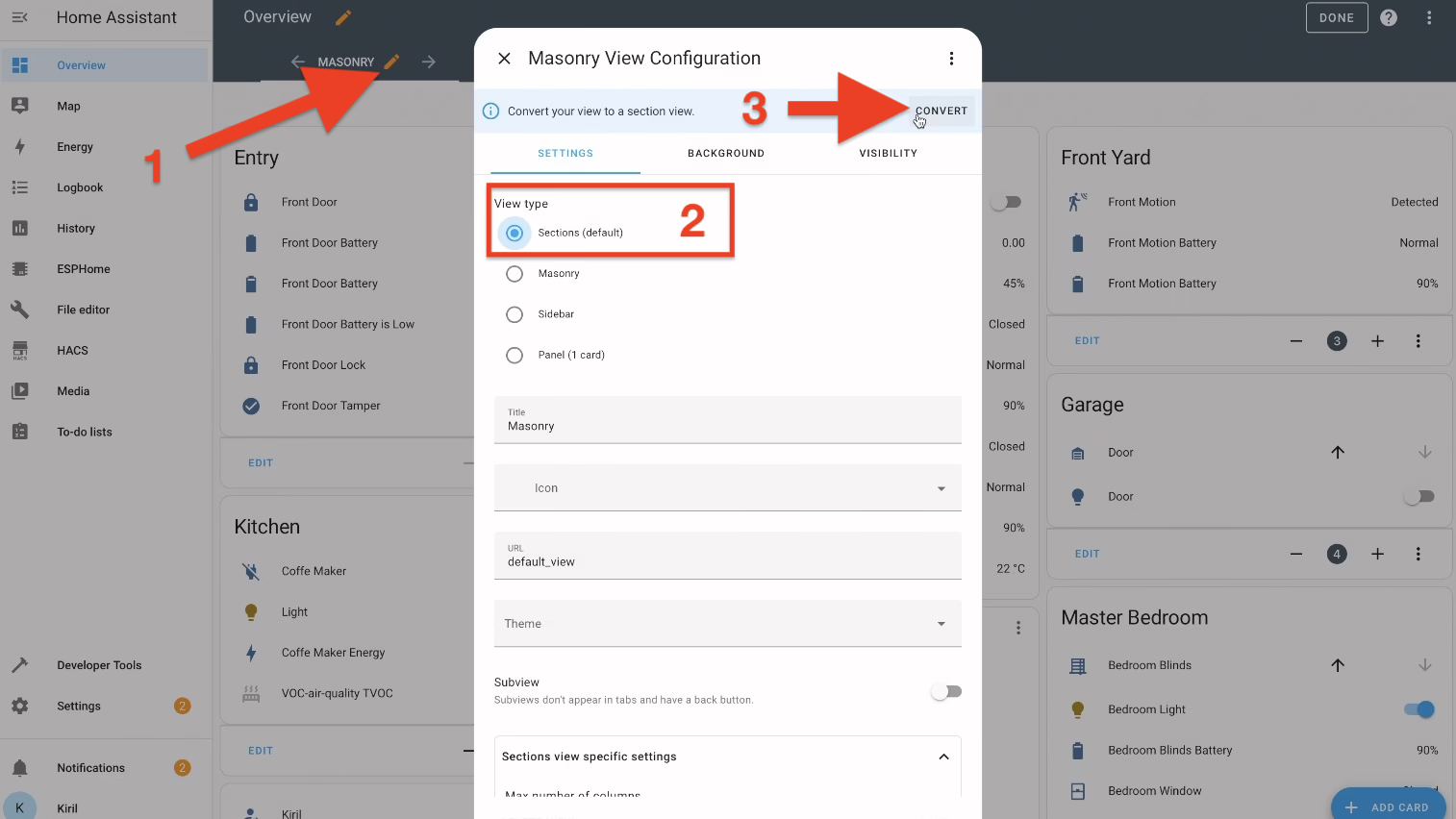Select the Overview sidebar item
Image resolution: width=1456 pixels, height=819 pixels.
click(x=105, y=65)
